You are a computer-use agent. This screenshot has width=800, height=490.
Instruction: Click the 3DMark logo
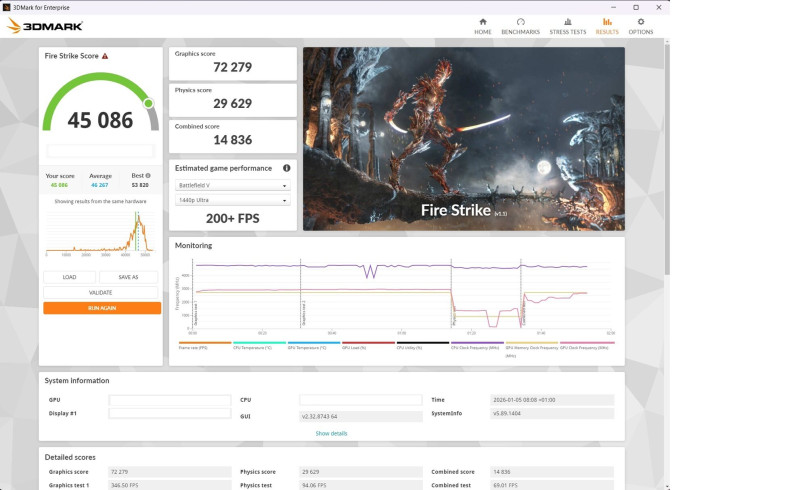(x=44, y=26)
